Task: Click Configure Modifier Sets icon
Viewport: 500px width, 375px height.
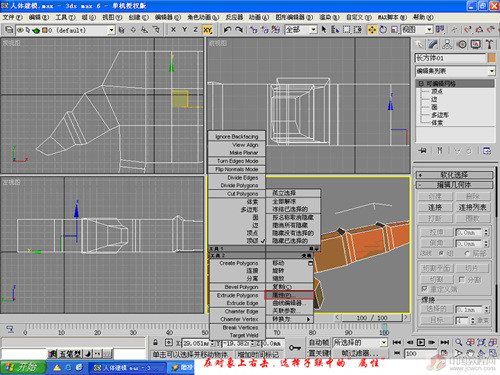Action: click(x=487, y=151)
